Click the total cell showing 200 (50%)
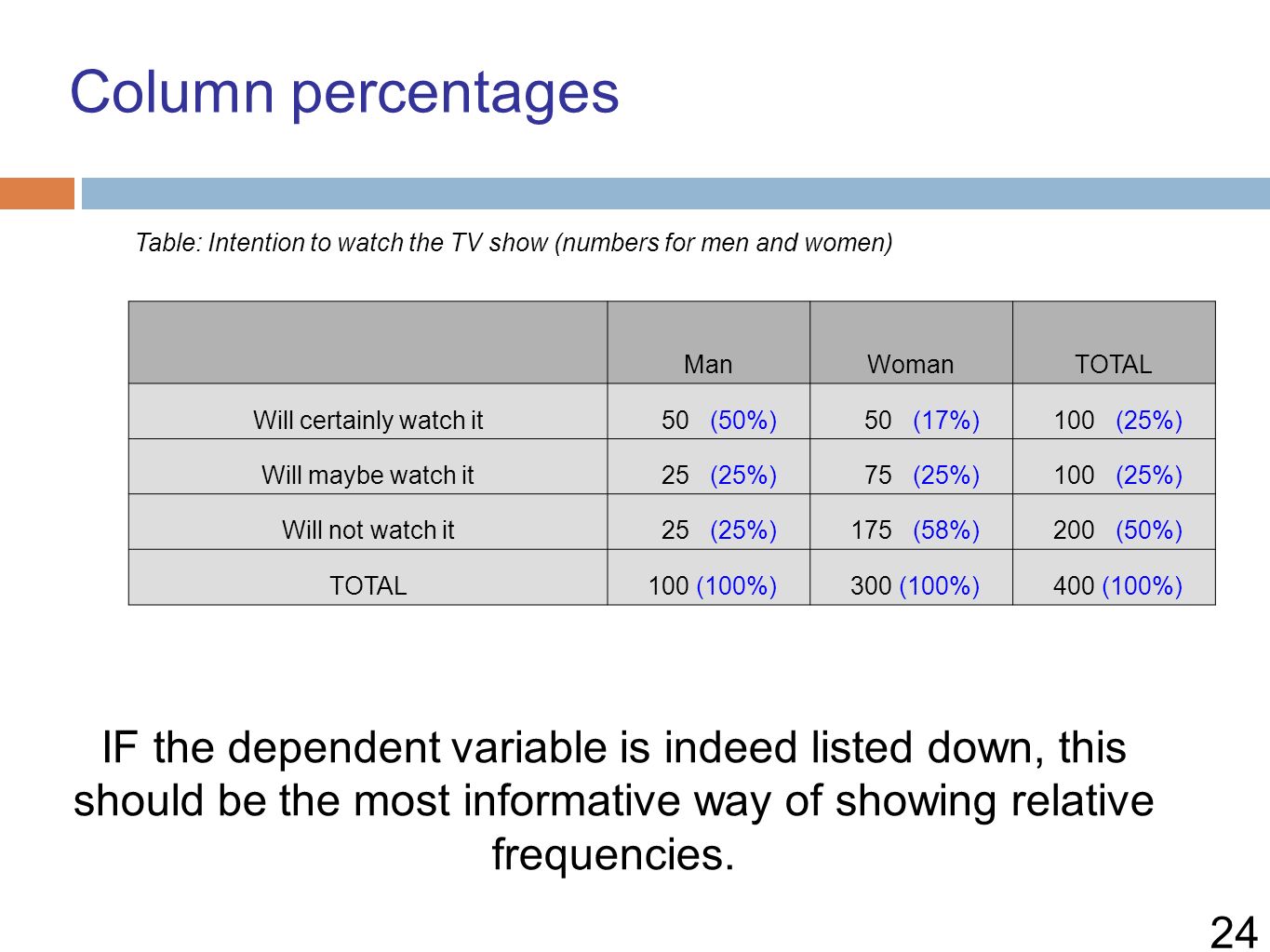Image resolution: width=1270 pixels, height=952 pixels. tap(1114, 521)
